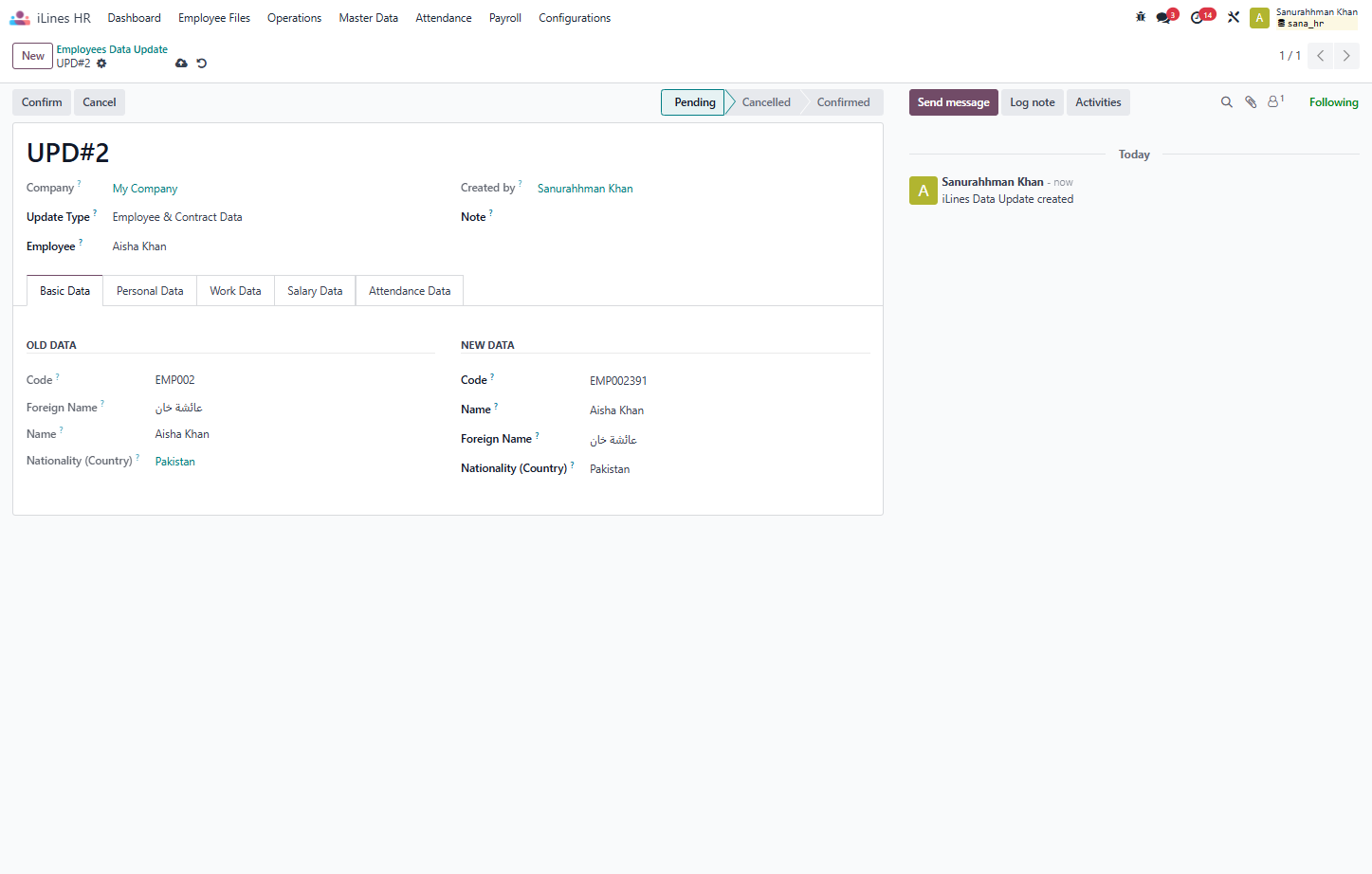Switch to the Salary Data tab
The height and width of the screenshot is (874, 1372).
pos(315,291)
